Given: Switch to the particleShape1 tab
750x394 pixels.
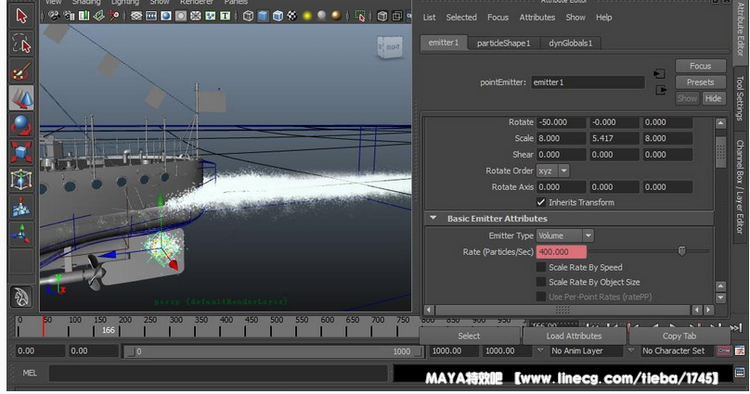Looking at the screenshot, I should pyautogui.click(x=504, y=43).
